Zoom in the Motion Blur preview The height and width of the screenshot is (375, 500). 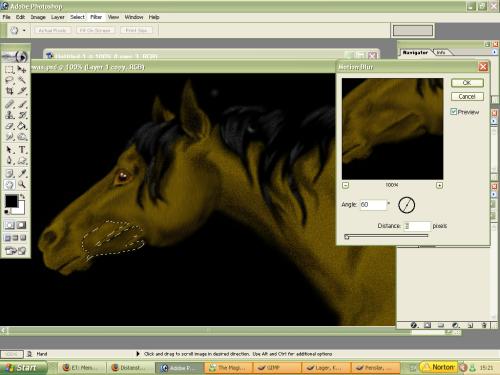[x=440, y=185]
